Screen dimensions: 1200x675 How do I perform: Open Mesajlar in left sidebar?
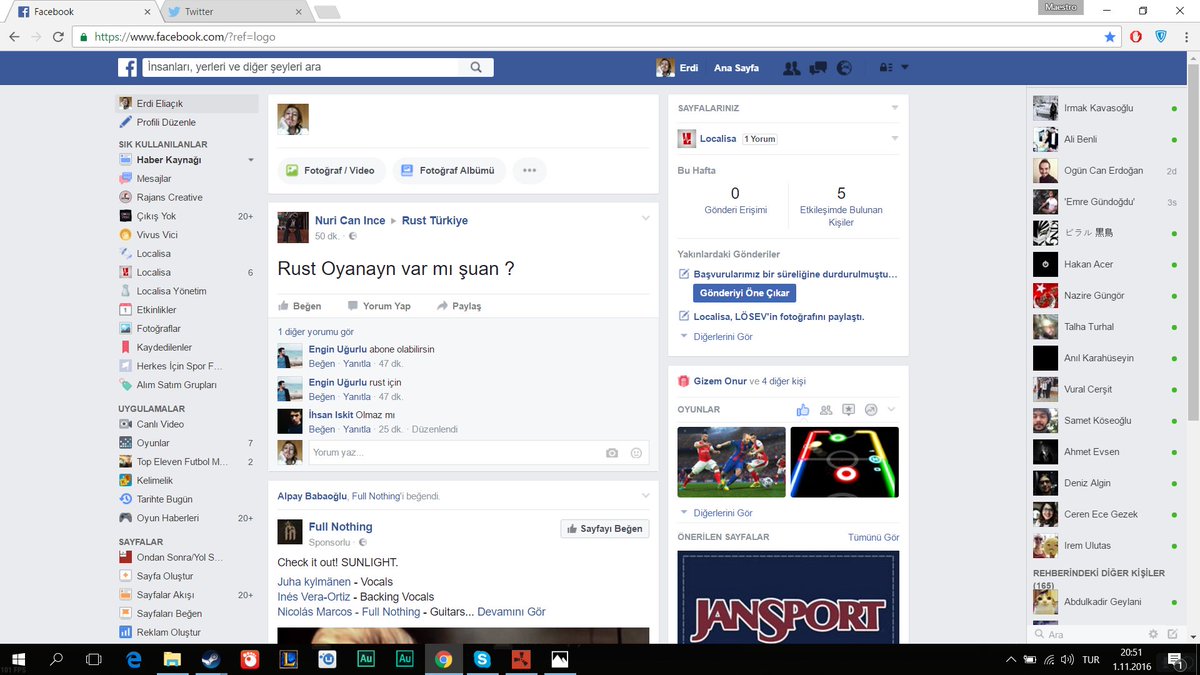[x=154, y=179]
